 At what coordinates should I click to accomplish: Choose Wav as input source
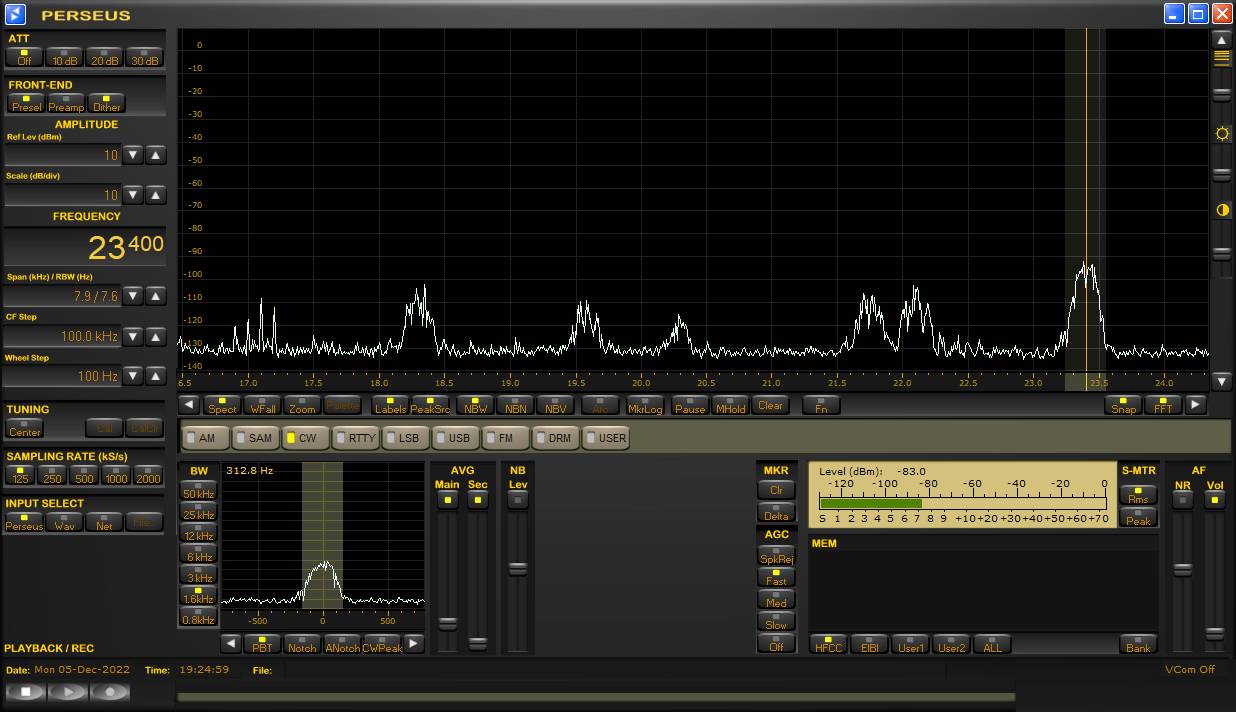coord(65,522)
